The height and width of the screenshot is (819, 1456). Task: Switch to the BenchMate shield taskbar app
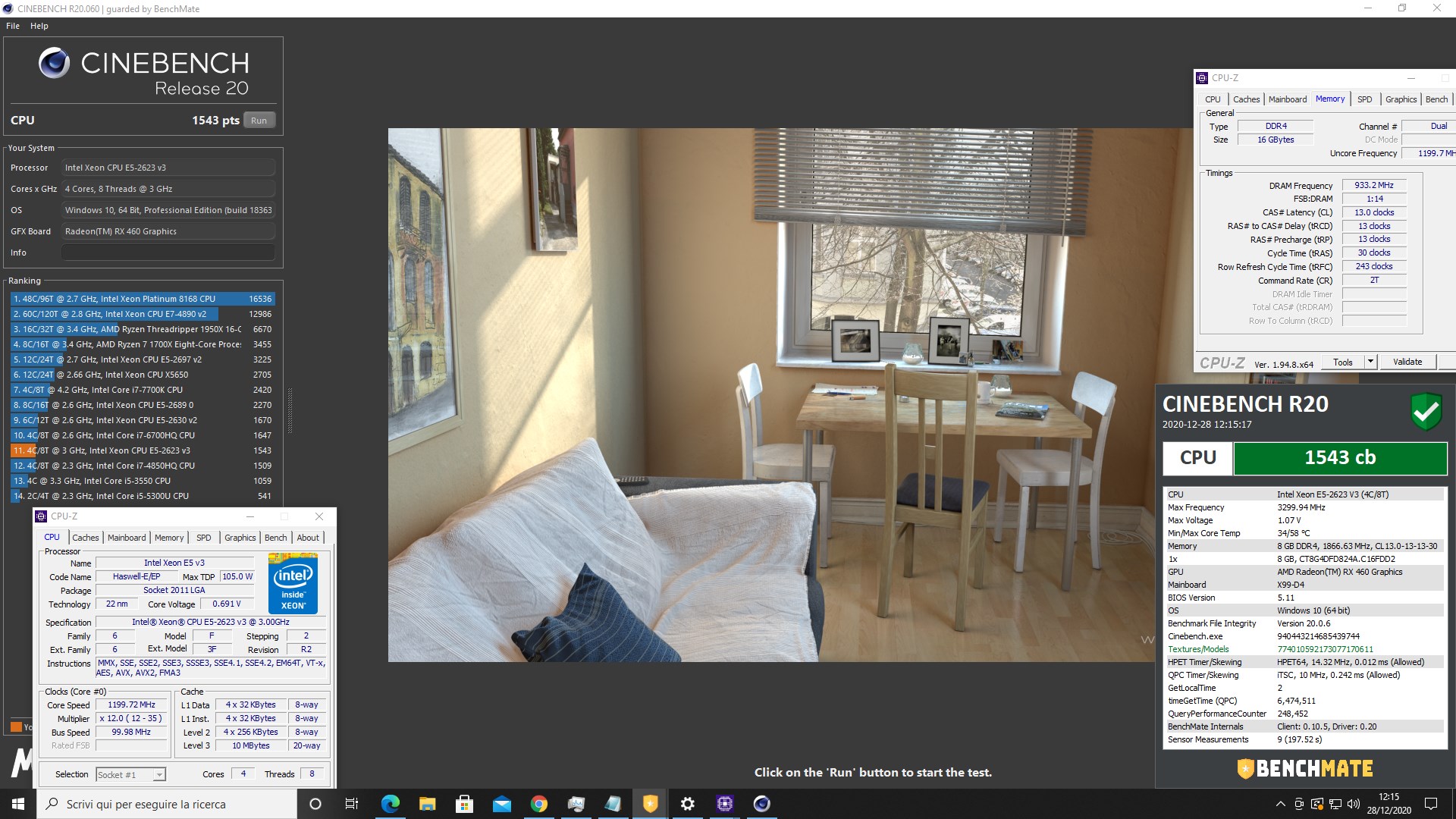click(650, 804)
